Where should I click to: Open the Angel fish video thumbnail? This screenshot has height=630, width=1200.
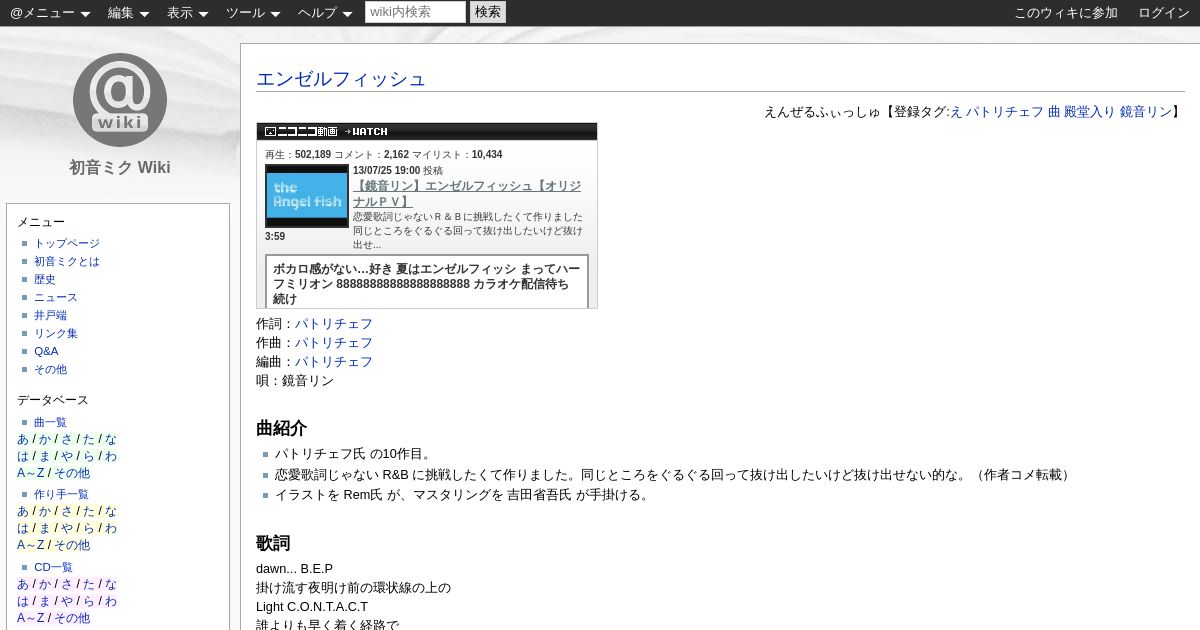click(306, 196)
